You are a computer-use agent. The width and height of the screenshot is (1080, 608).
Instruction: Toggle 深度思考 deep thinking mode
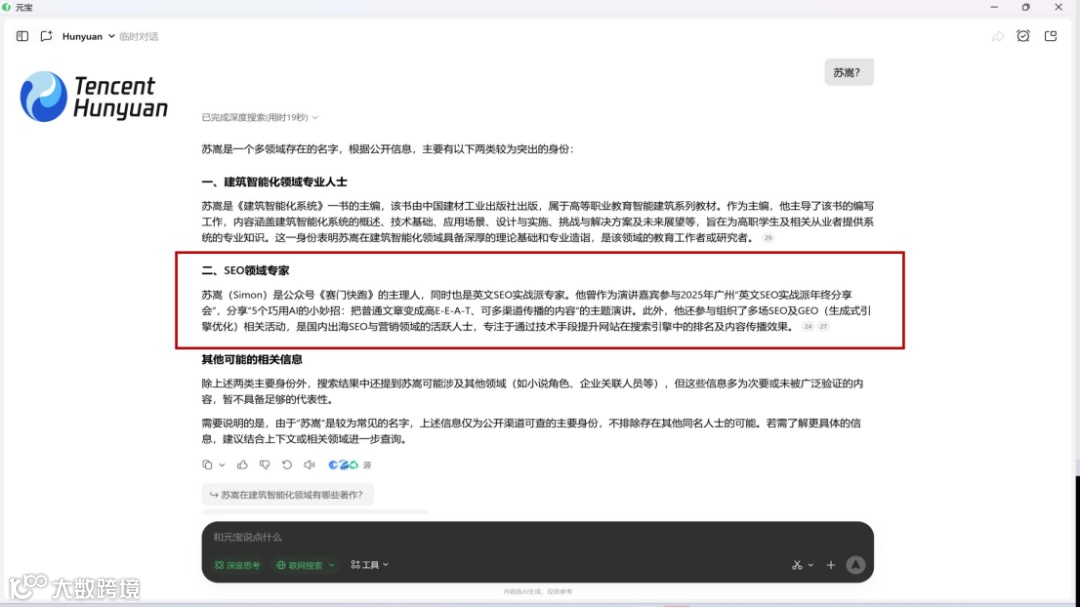click(x=237, y=565)
